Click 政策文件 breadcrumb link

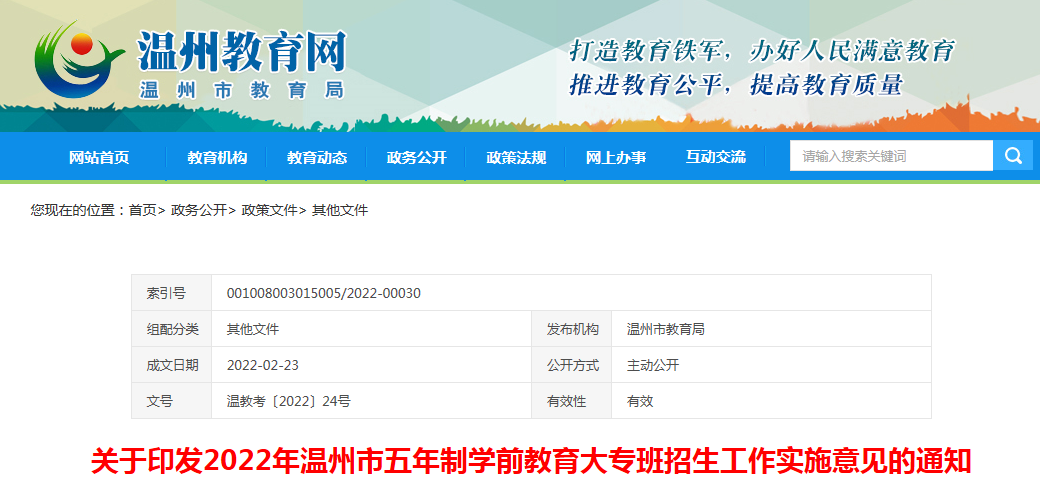click(x=269, y=210)
